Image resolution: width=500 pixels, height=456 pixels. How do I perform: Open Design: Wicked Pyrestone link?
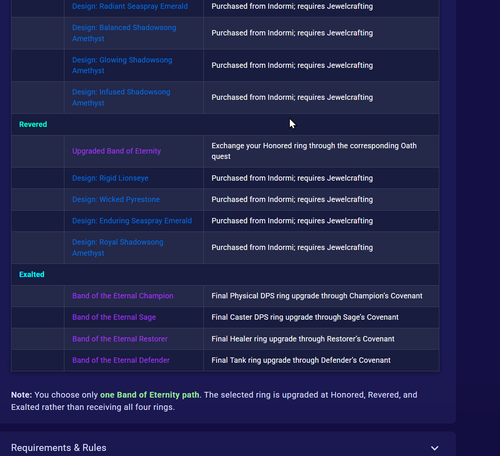(116, 199)
